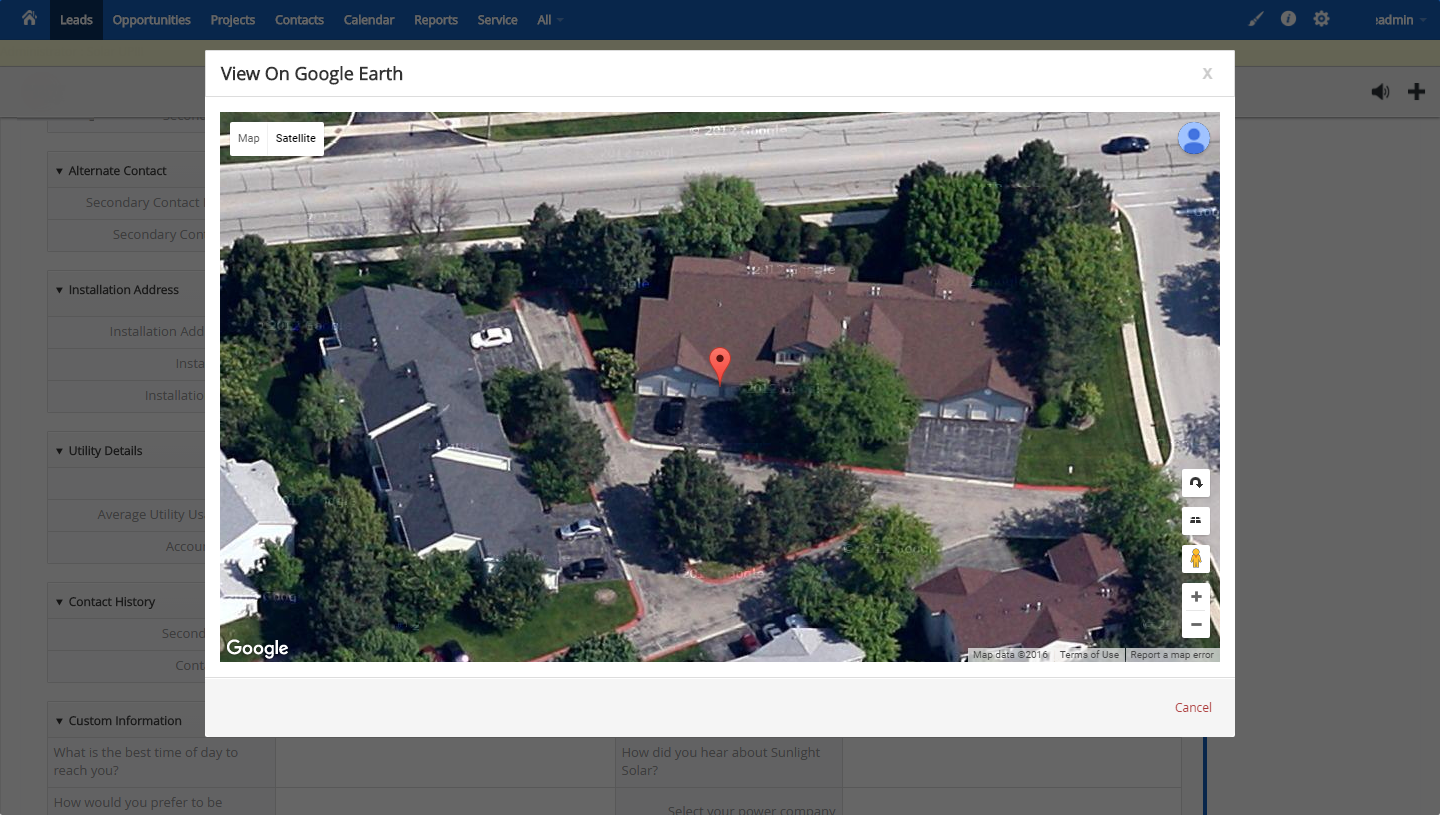
Task: Expand the All modules dropdown
Action: point(550,20)
